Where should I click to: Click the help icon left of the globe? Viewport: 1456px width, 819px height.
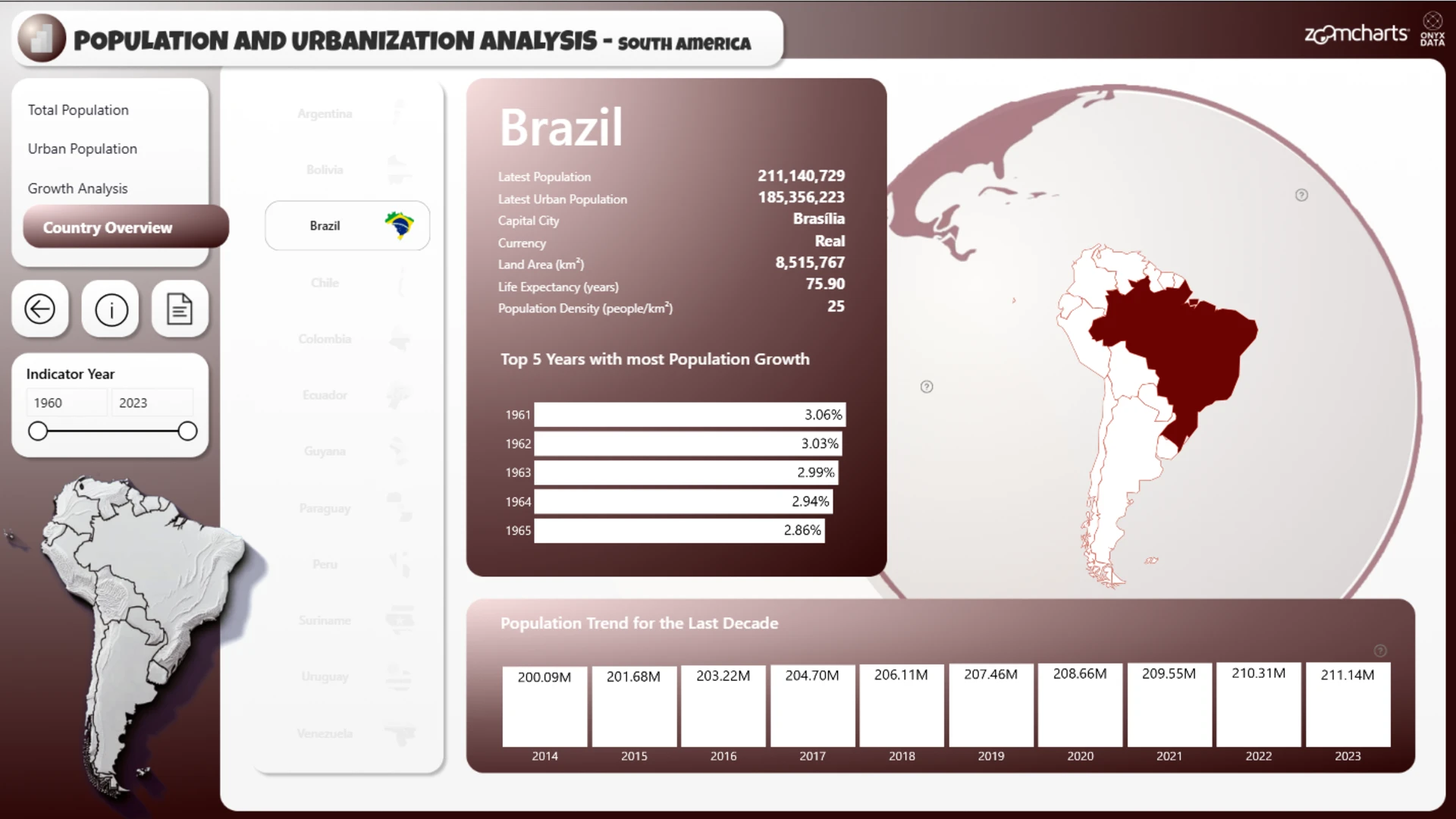[x=927, y=387]
